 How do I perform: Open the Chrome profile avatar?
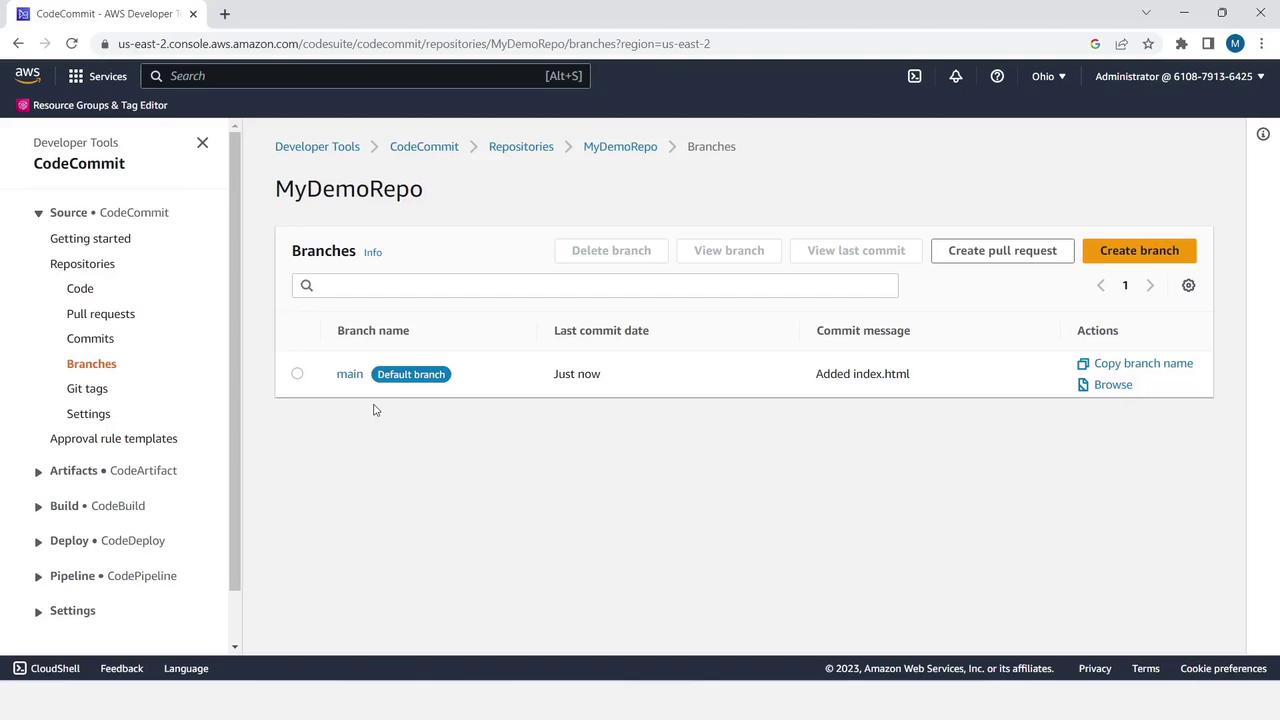pyautogui.click(x=1235, y=44)
